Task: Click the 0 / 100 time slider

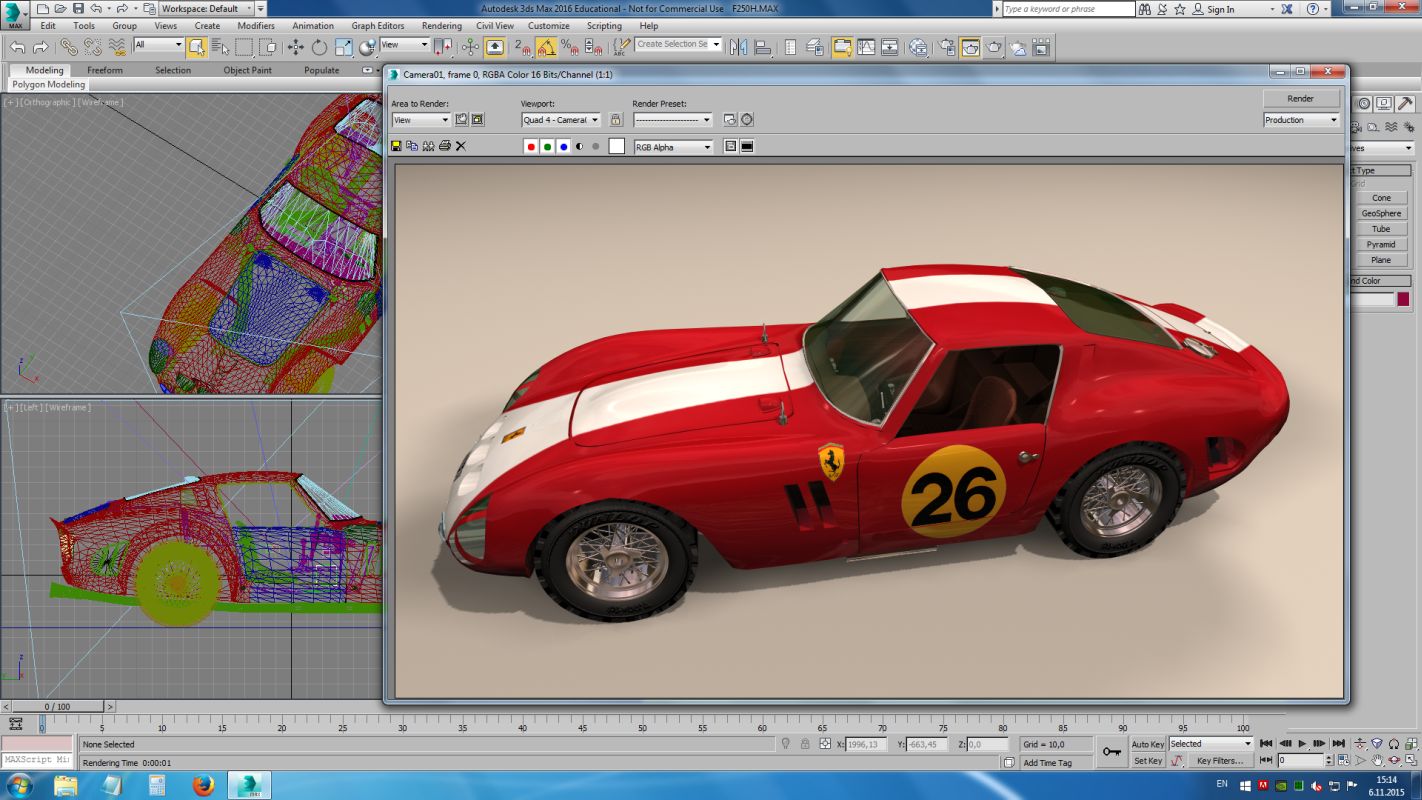Action: tap(55, 707)
